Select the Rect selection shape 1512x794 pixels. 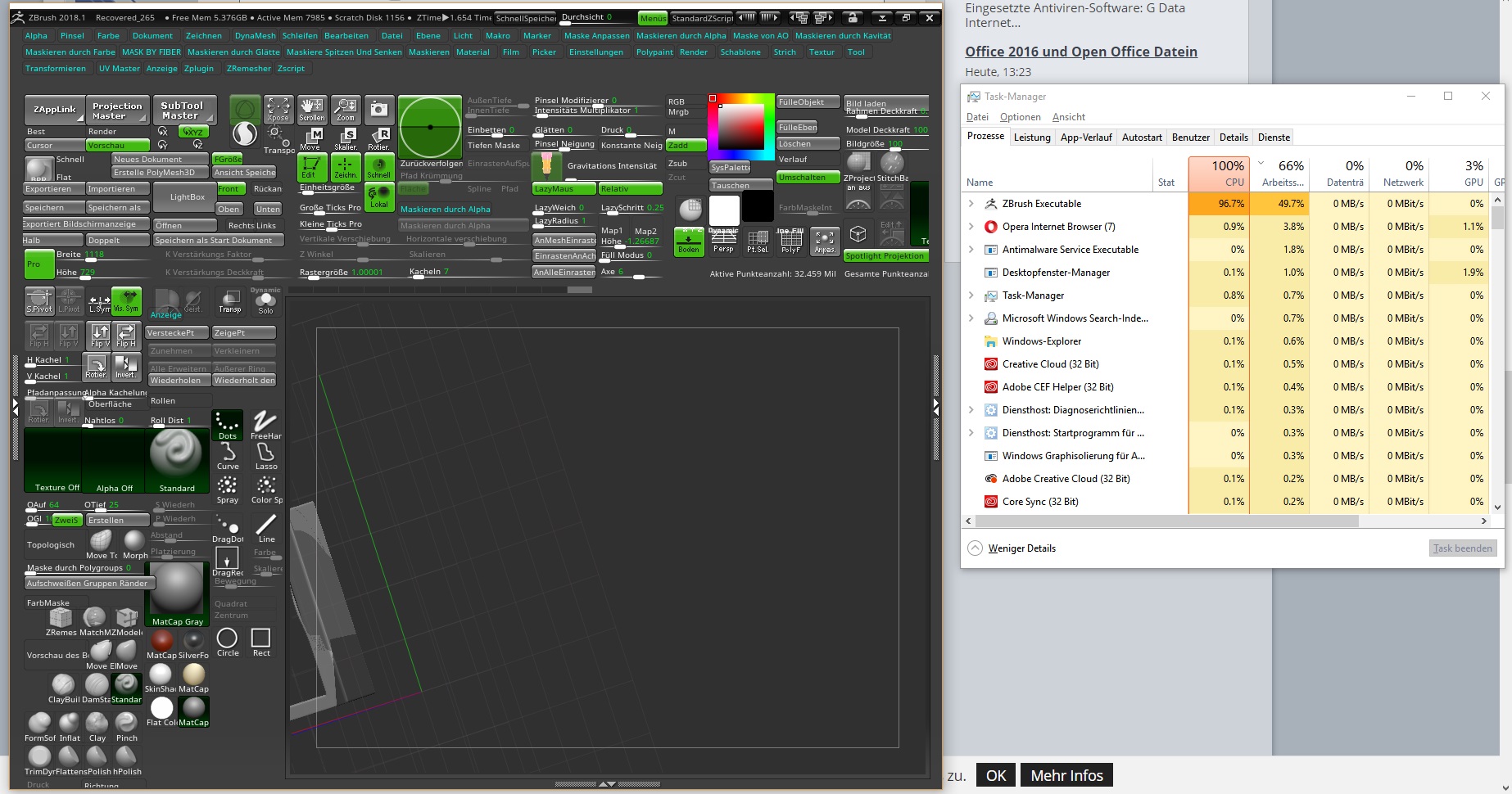pyautogui.click(x=261, y=642)
